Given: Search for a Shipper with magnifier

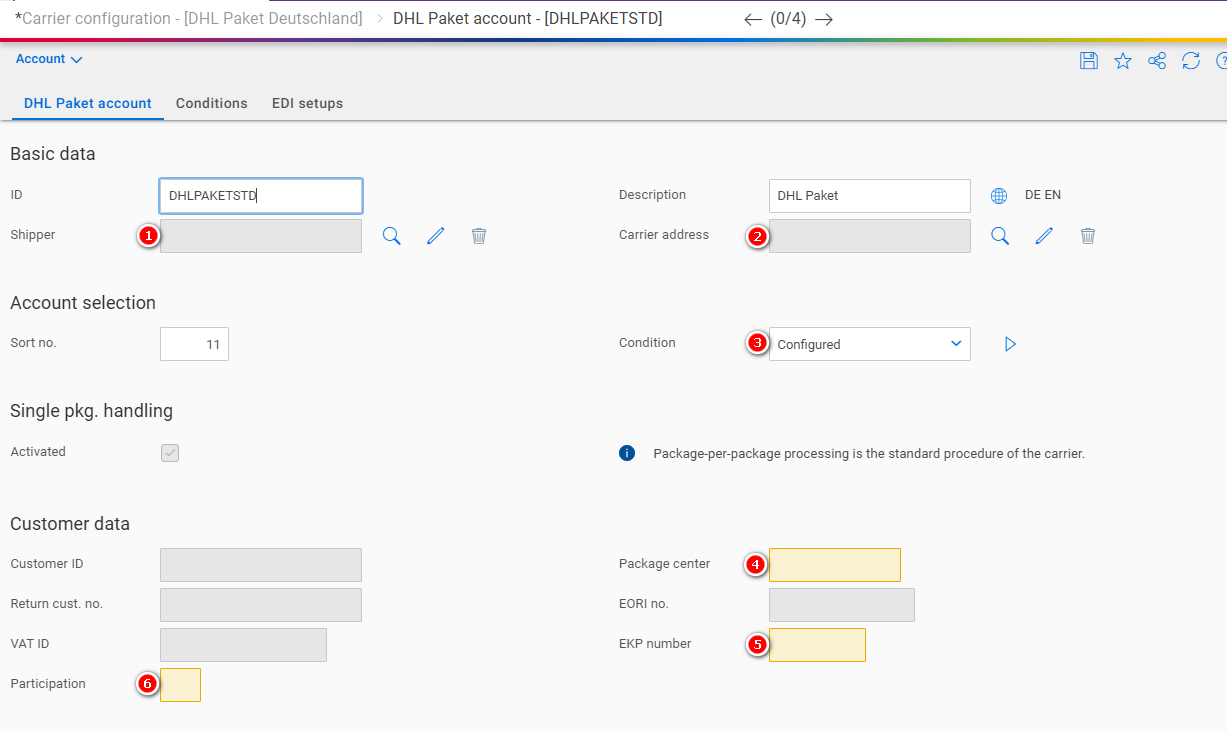Looking at the screenshot, I should point(392,236).
